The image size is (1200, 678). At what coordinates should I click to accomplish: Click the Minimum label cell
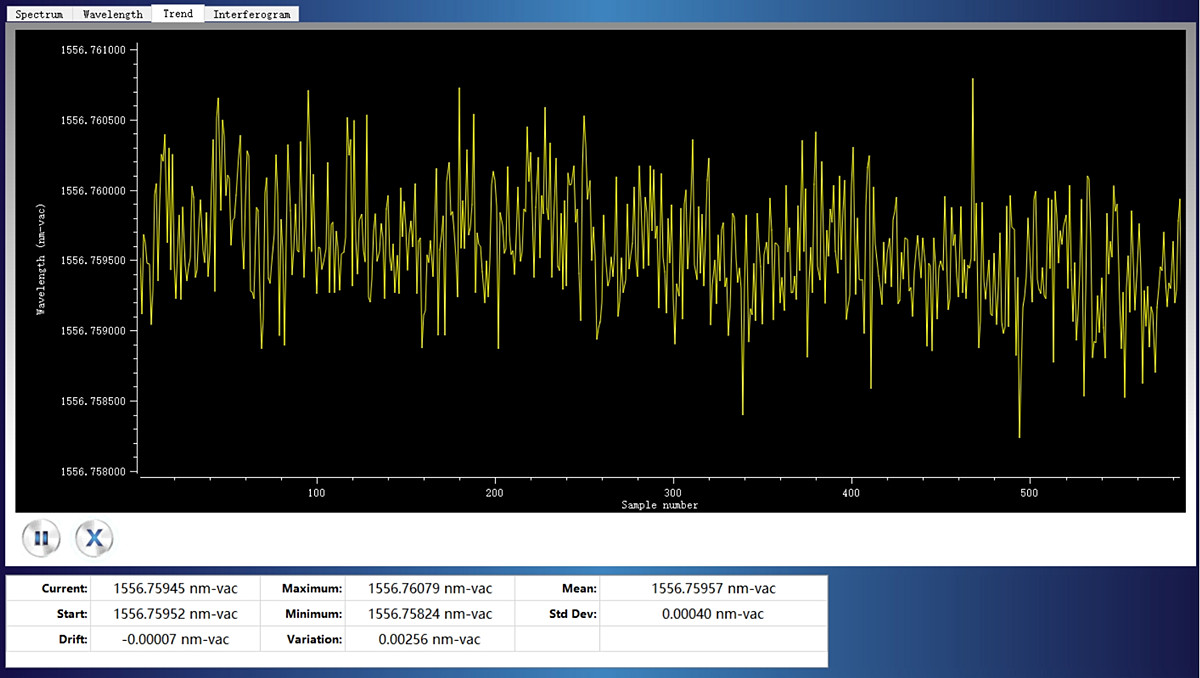point(303,613)
